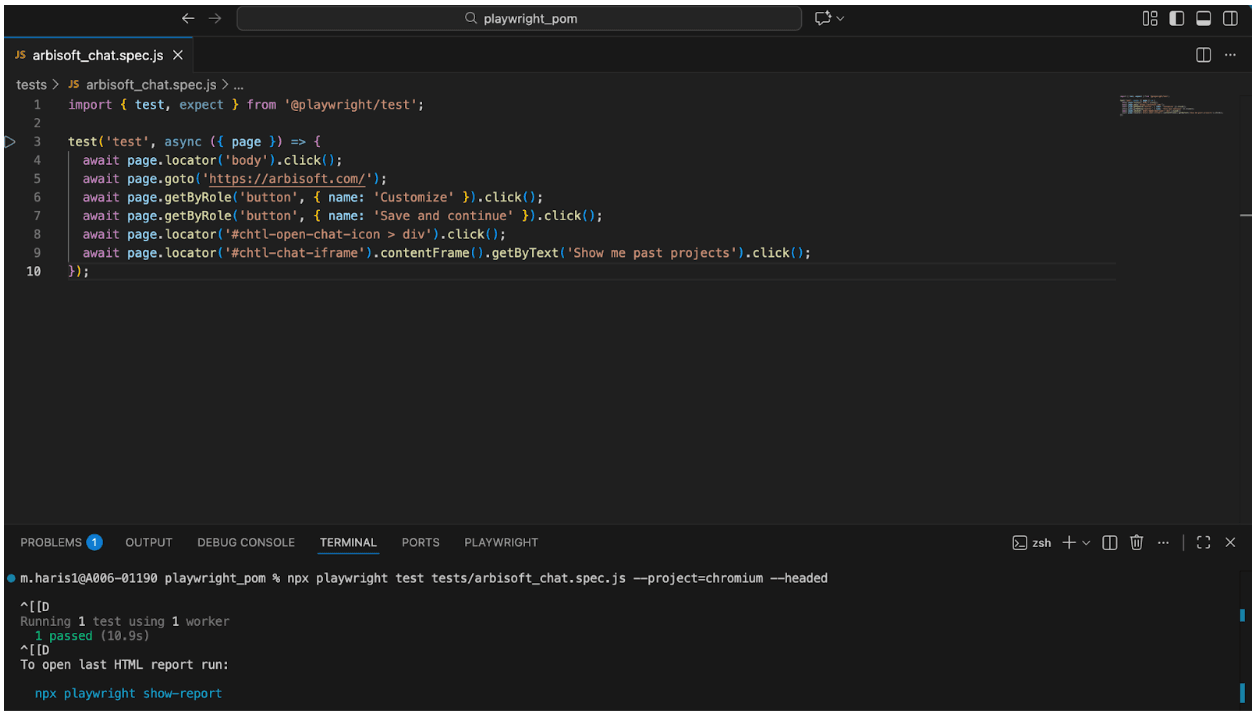Open the DEBUG CONSOLE tab
Image resolution: width=1258 pixels, height=716 pixels.
246,542
